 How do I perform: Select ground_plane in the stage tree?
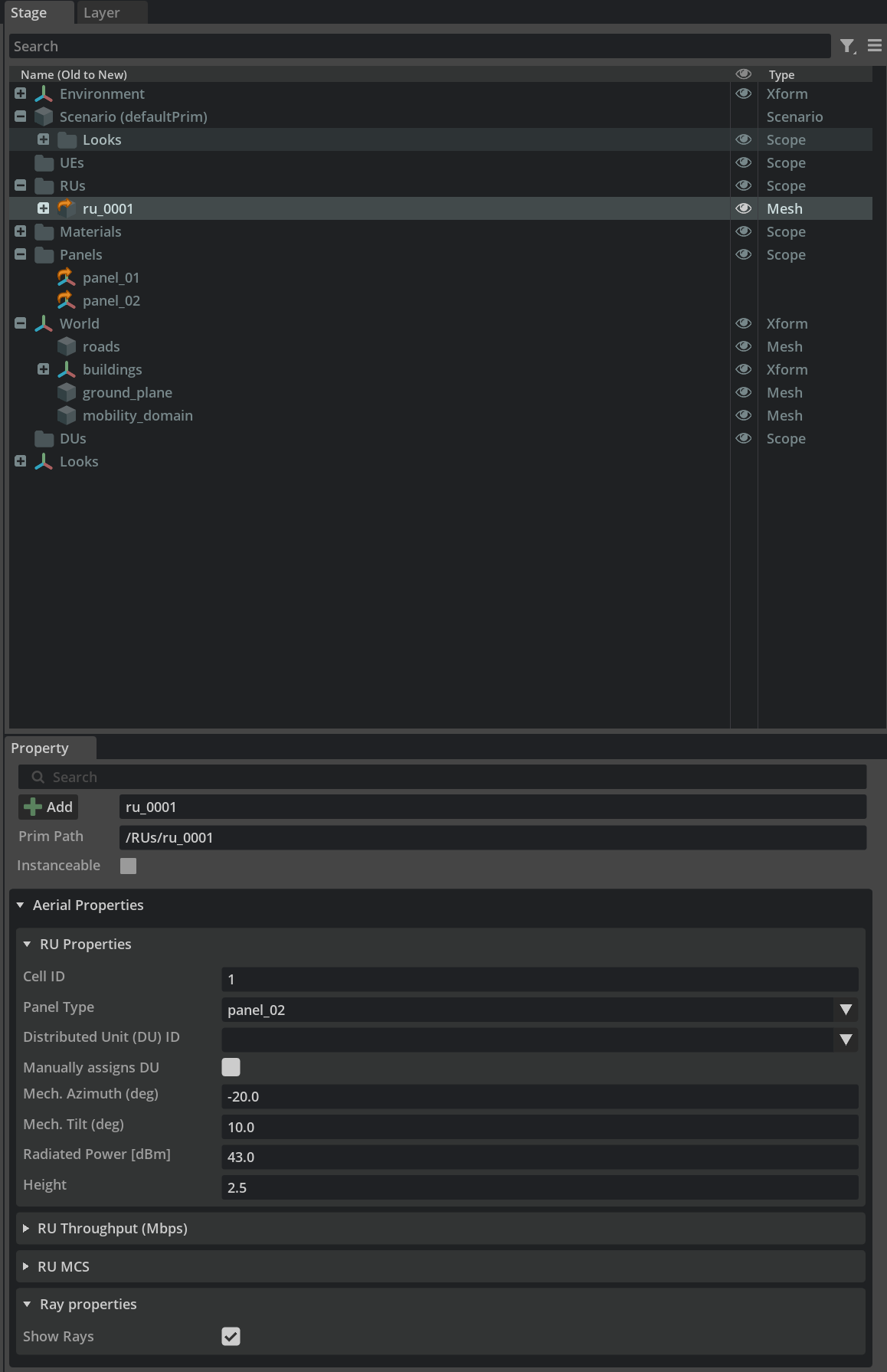pyautogui.click(x=127, y=393)
